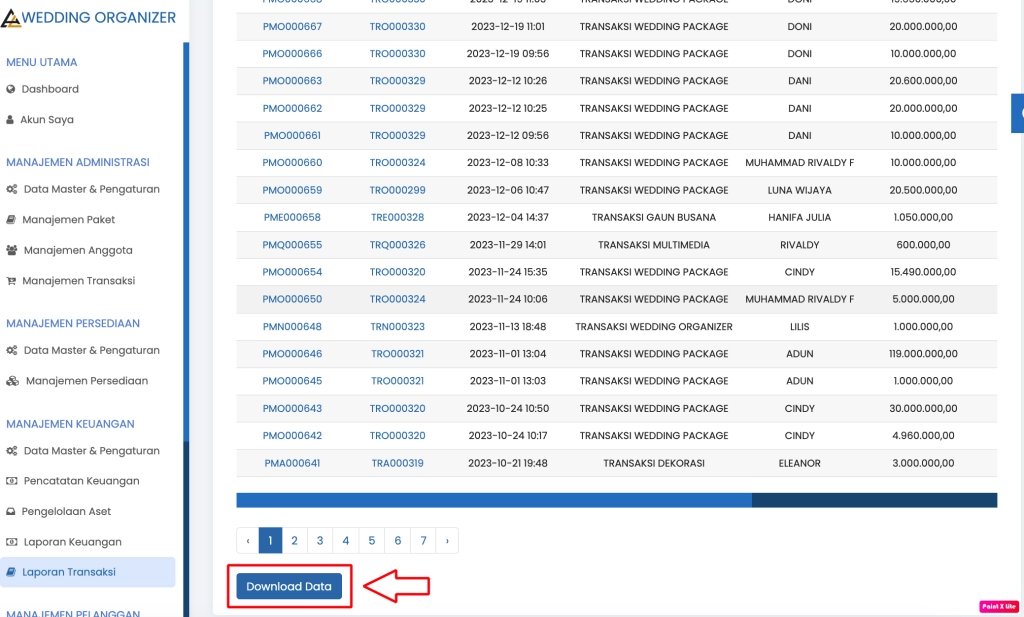Select the Manajemen Anggota users icon
Viewport: 1024px width, 617px height.
point(11,250)
